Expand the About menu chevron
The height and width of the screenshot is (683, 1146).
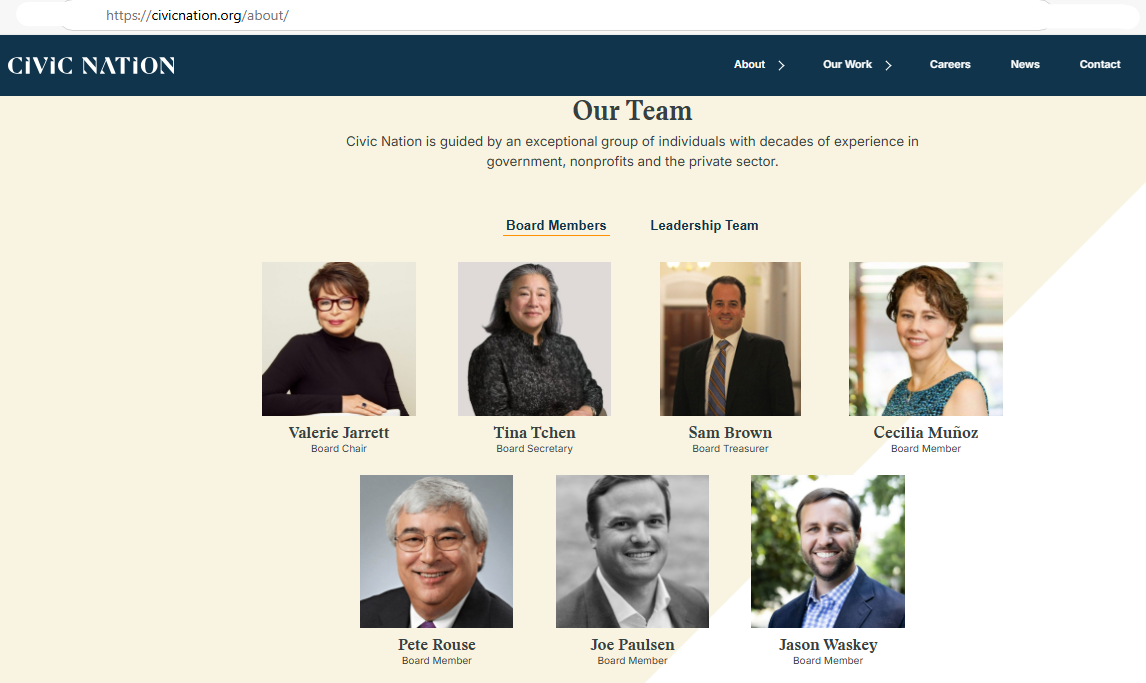781,65
